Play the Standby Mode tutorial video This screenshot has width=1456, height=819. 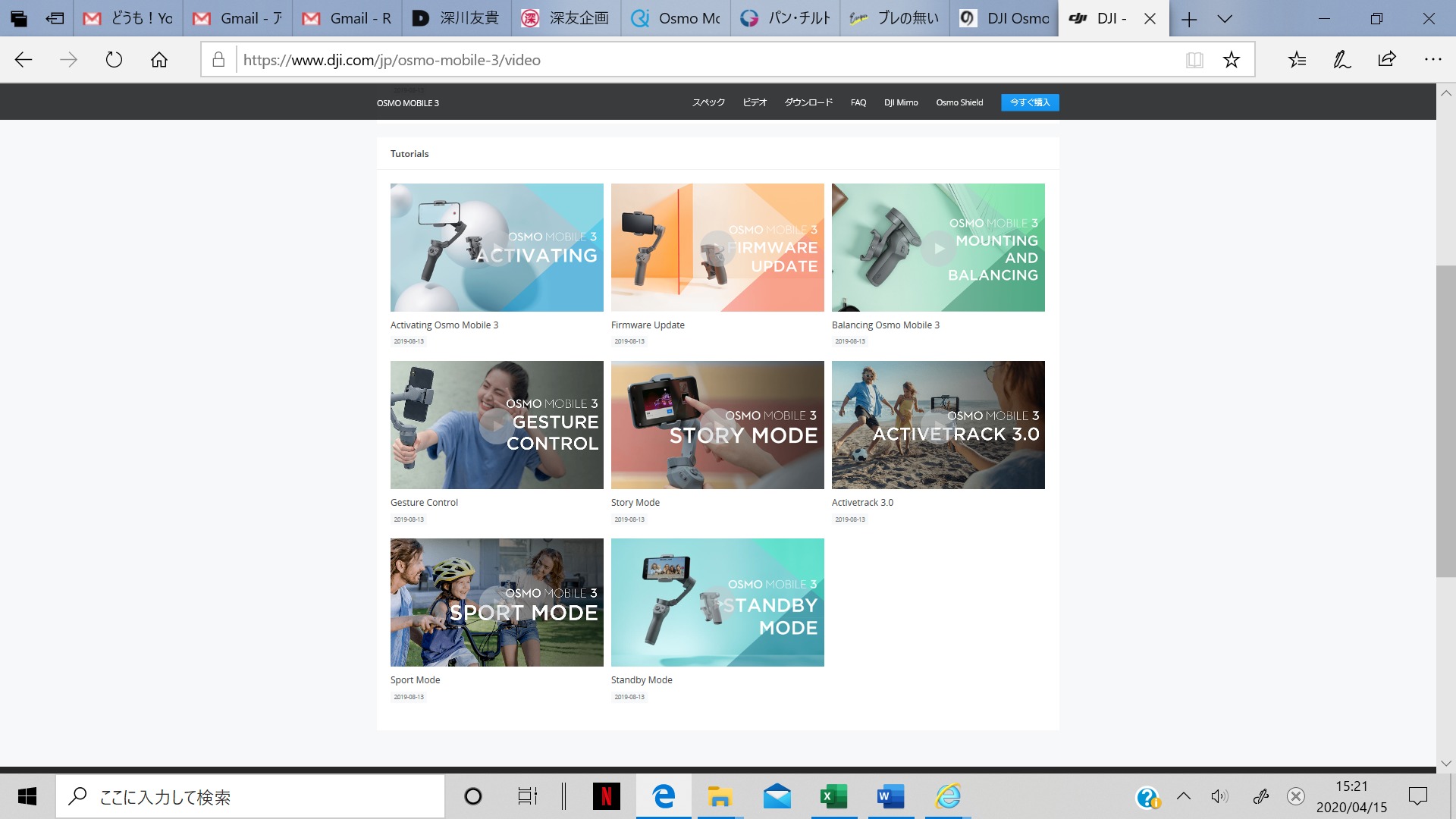717,602
